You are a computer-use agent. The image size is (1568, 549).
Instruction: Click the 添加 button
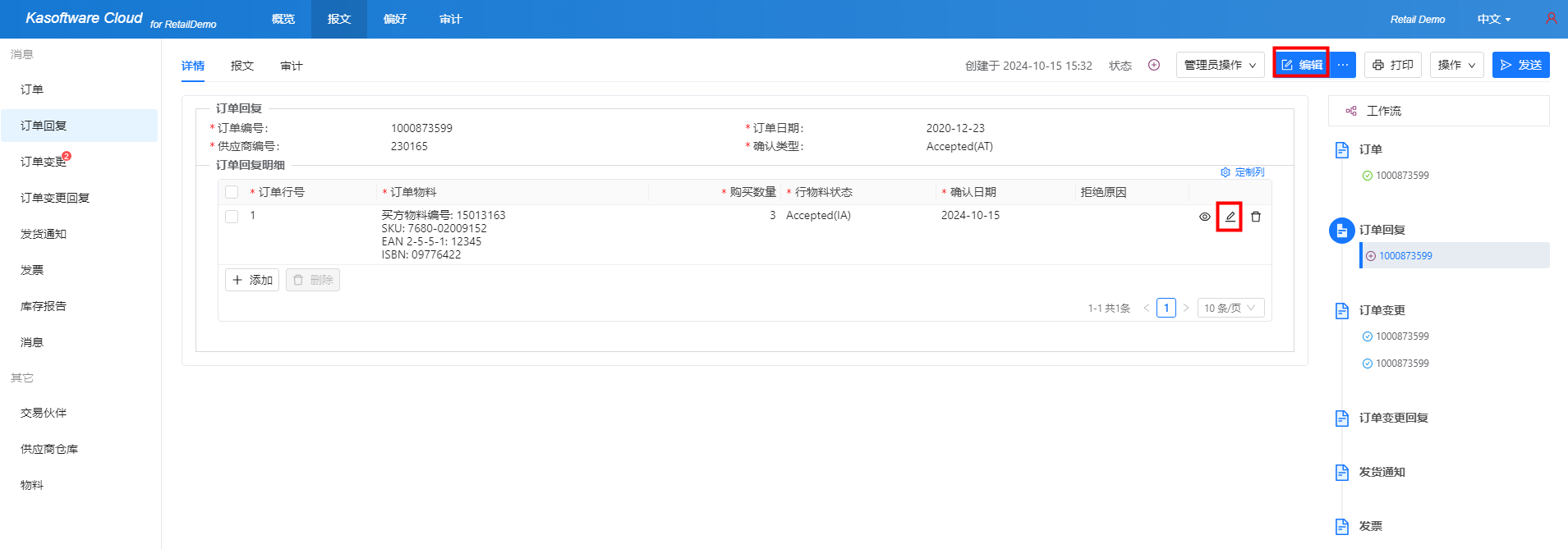click(x=252, y=280)
